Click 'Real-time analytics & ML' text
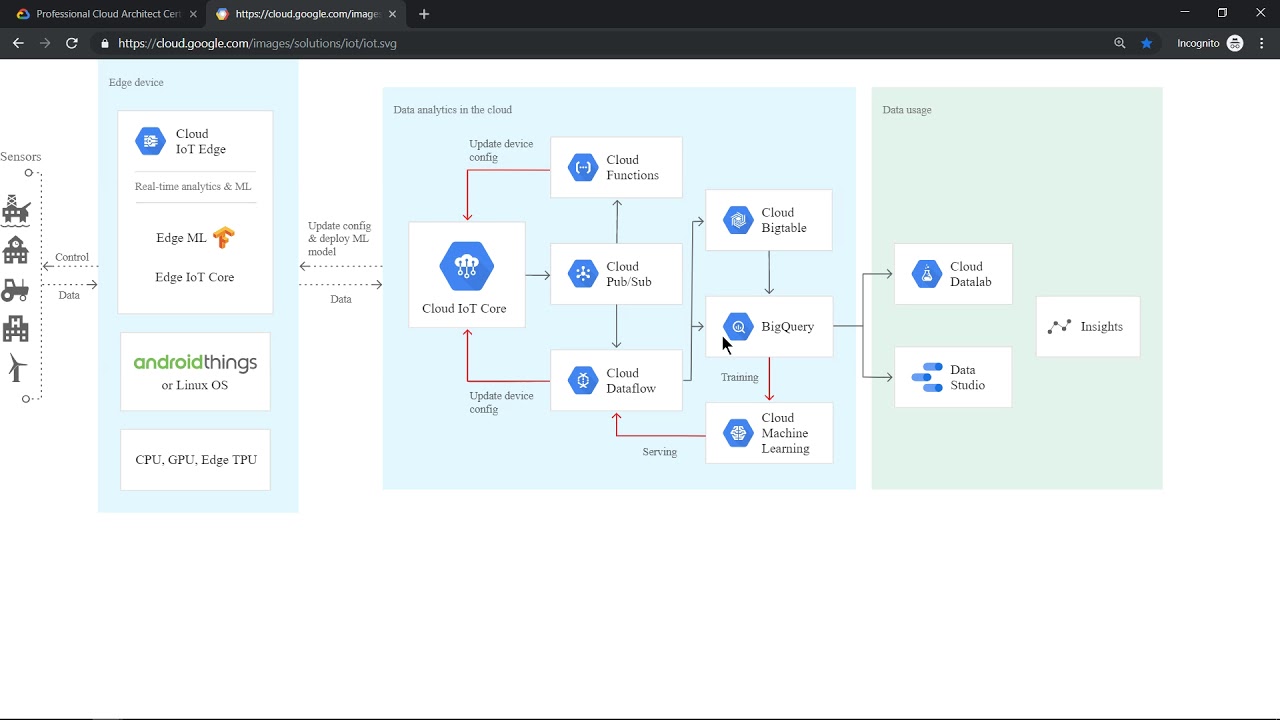The width and height of the screenshot is (1280, 720). (x=193, y=187)
